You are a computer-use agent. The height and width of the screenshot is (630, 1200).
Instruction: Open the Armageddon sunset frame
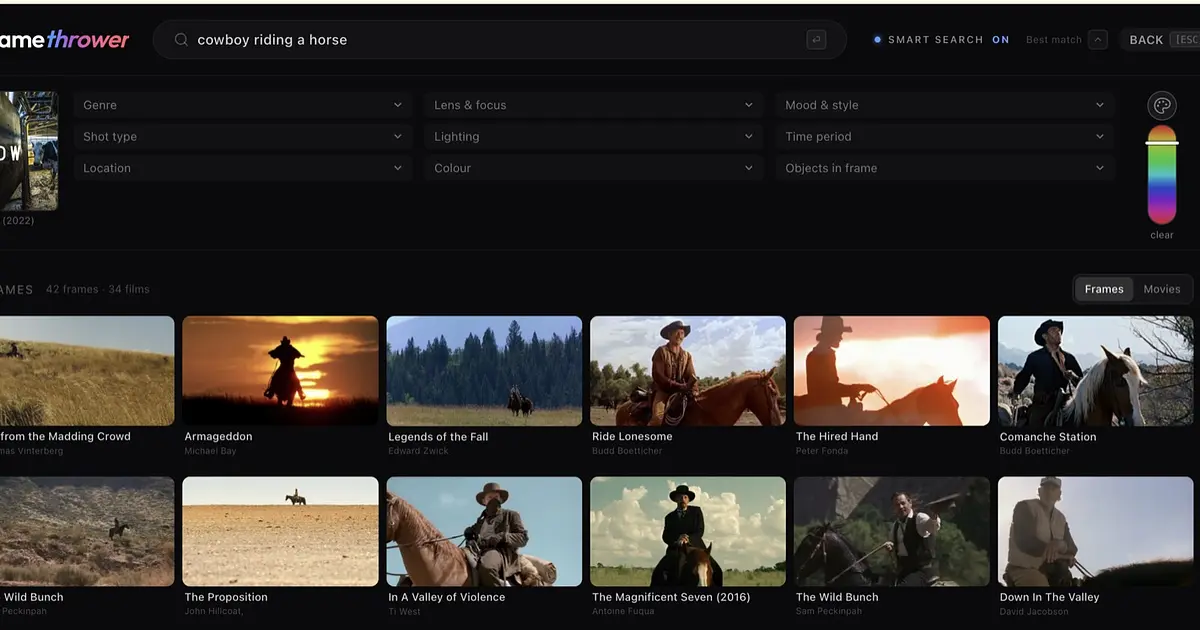pyautogui.click(x=280, y=371)
